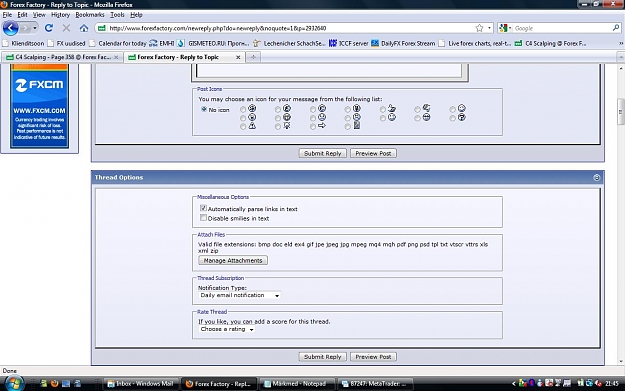Switch to Inbox - Windows Mail taskbar button

click(140, 384)
